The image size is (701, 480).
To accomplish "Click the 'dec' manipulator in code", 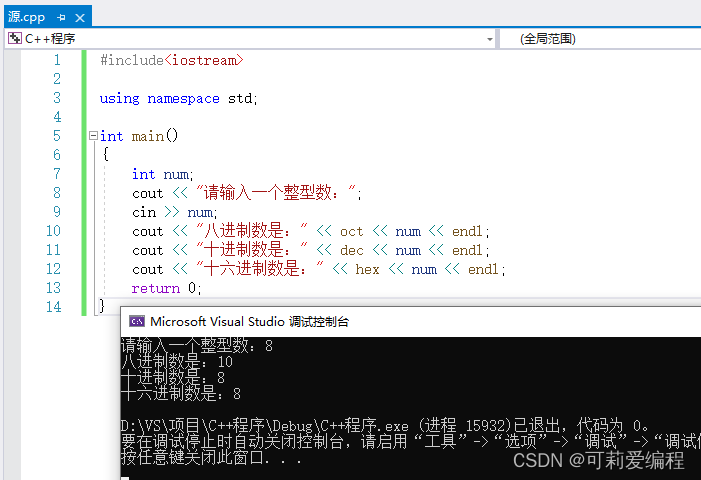I will [351, 250].
